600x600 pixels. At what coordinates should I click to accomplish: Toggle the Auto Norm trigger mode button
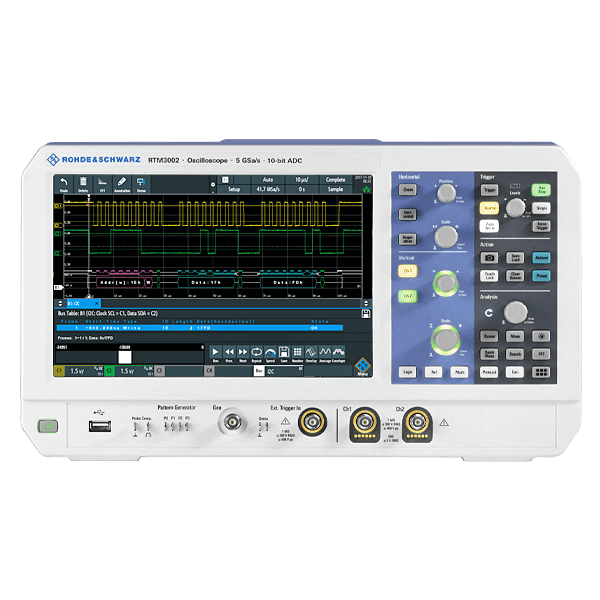click(489, 226)
